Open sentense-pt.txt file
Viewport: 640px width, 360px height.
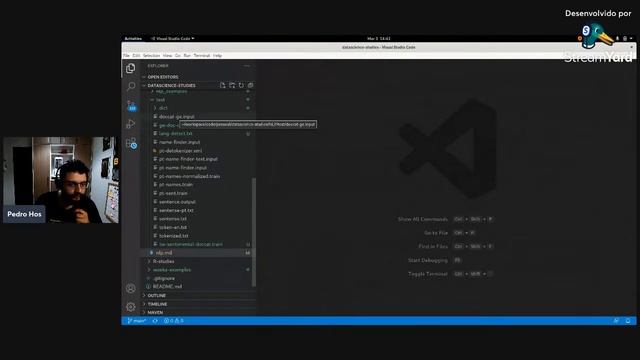point(196,210)
